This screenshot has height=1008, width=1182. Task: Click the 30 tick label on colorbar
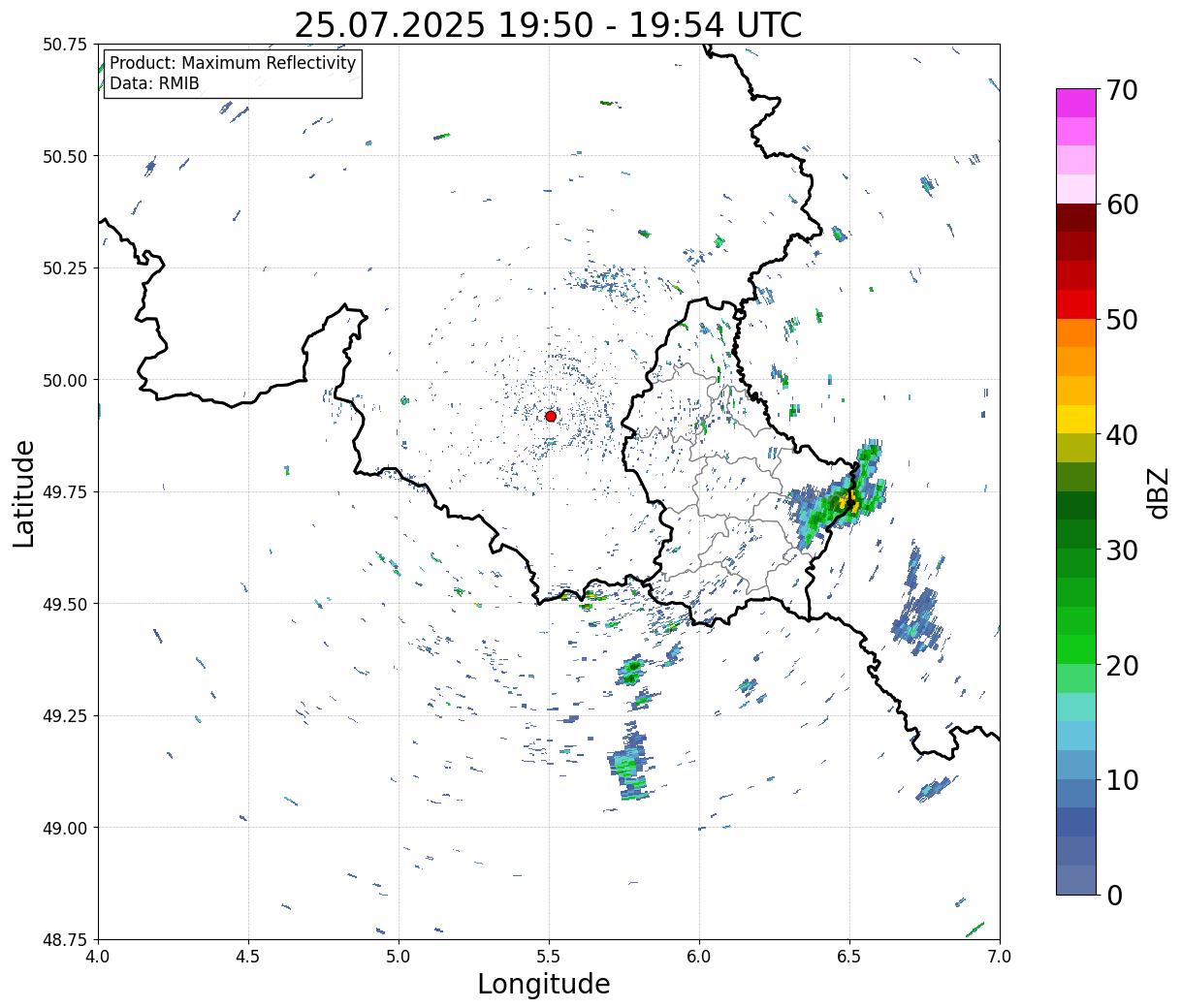pyautogui.click(x=1123, y=550)
